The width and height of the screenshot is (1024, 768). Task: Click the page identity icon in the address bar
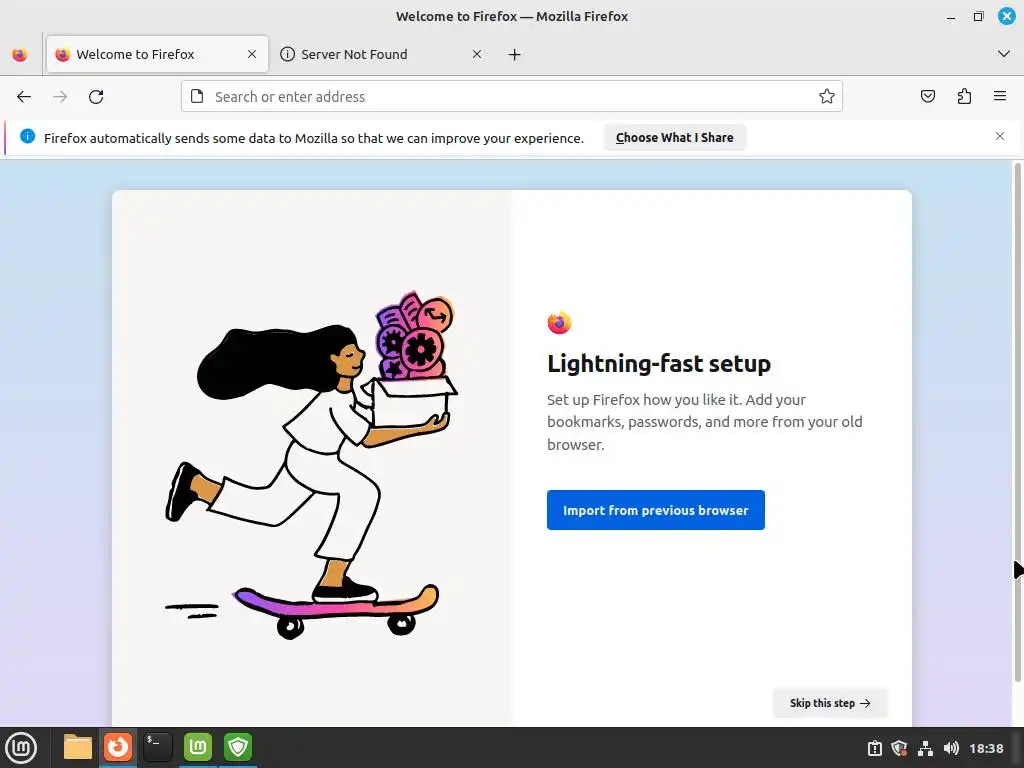click(x=197, y=97)
